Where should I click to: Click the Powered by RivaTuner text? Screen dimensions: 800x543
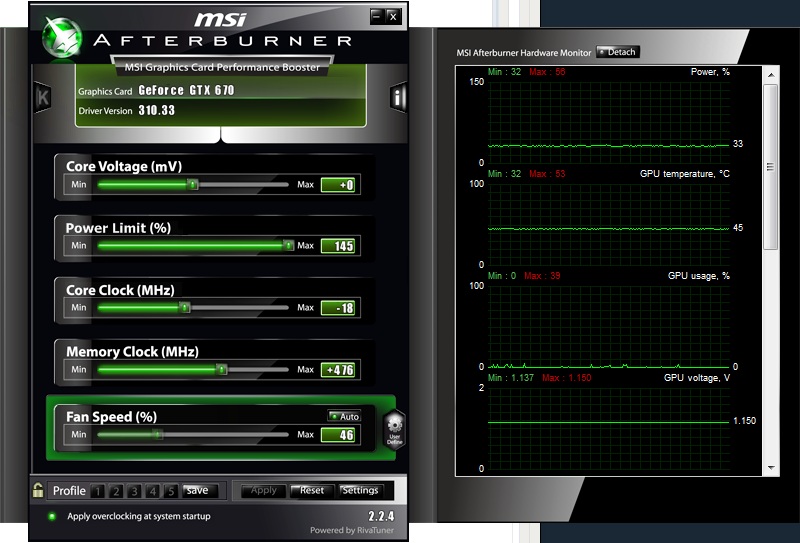[352, 530]
